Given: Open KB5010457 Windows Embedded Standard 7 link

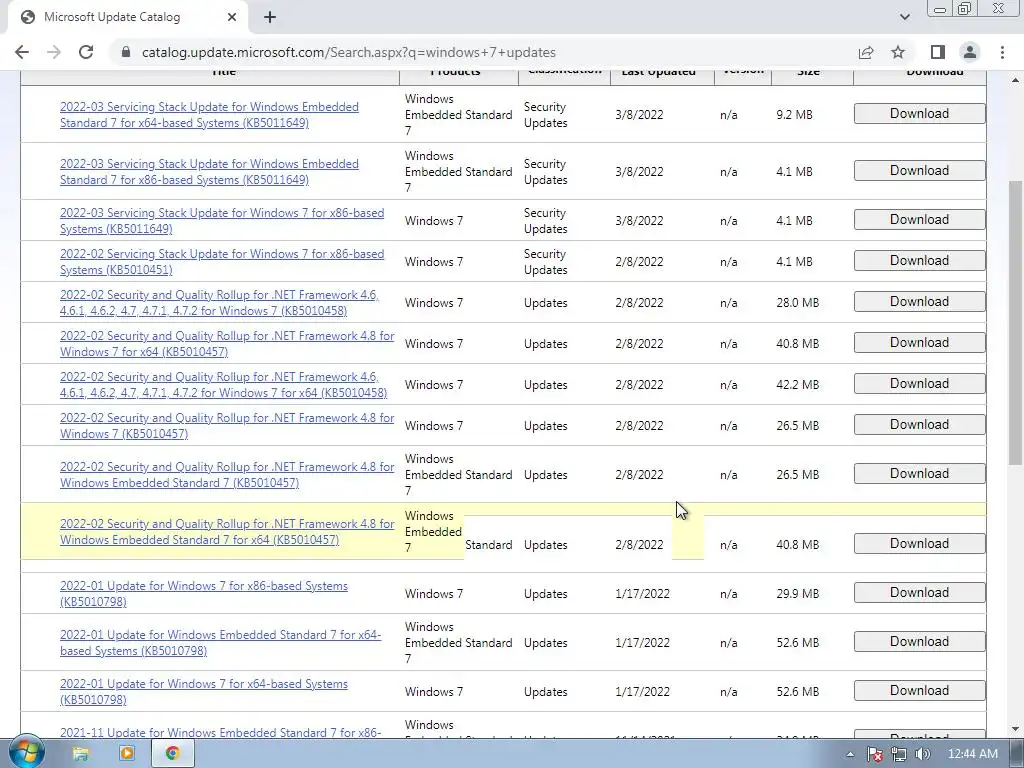Looking at the screenshot, I should (227, 475).
